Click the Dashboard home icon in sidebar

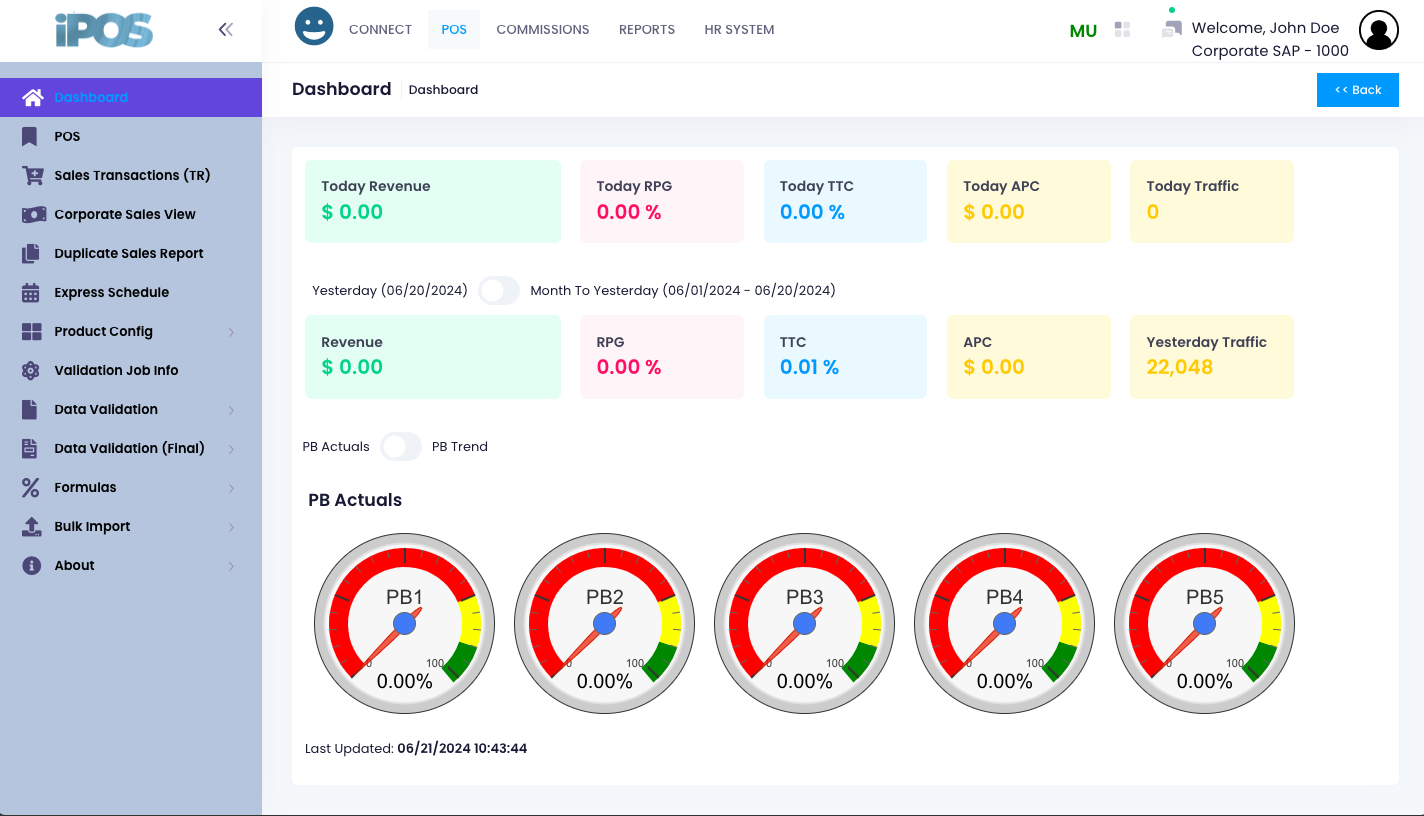[33, 97]
